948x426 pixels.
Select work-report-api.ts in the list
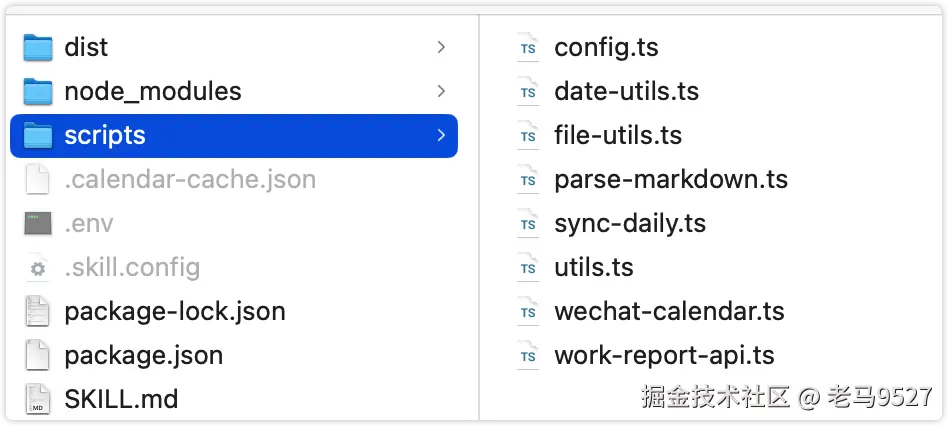point(664,355)
